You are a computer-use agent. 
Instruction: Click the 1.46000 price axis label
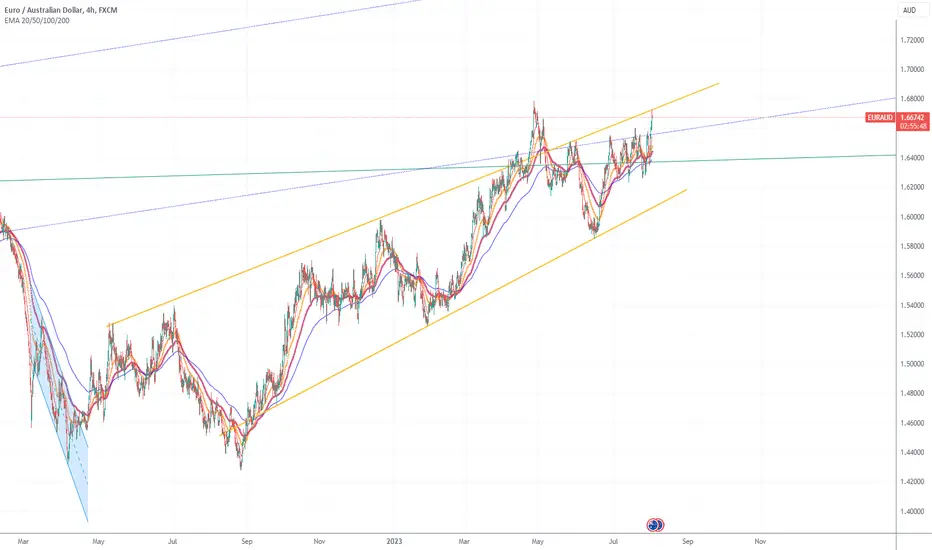[x=912, y=423]
